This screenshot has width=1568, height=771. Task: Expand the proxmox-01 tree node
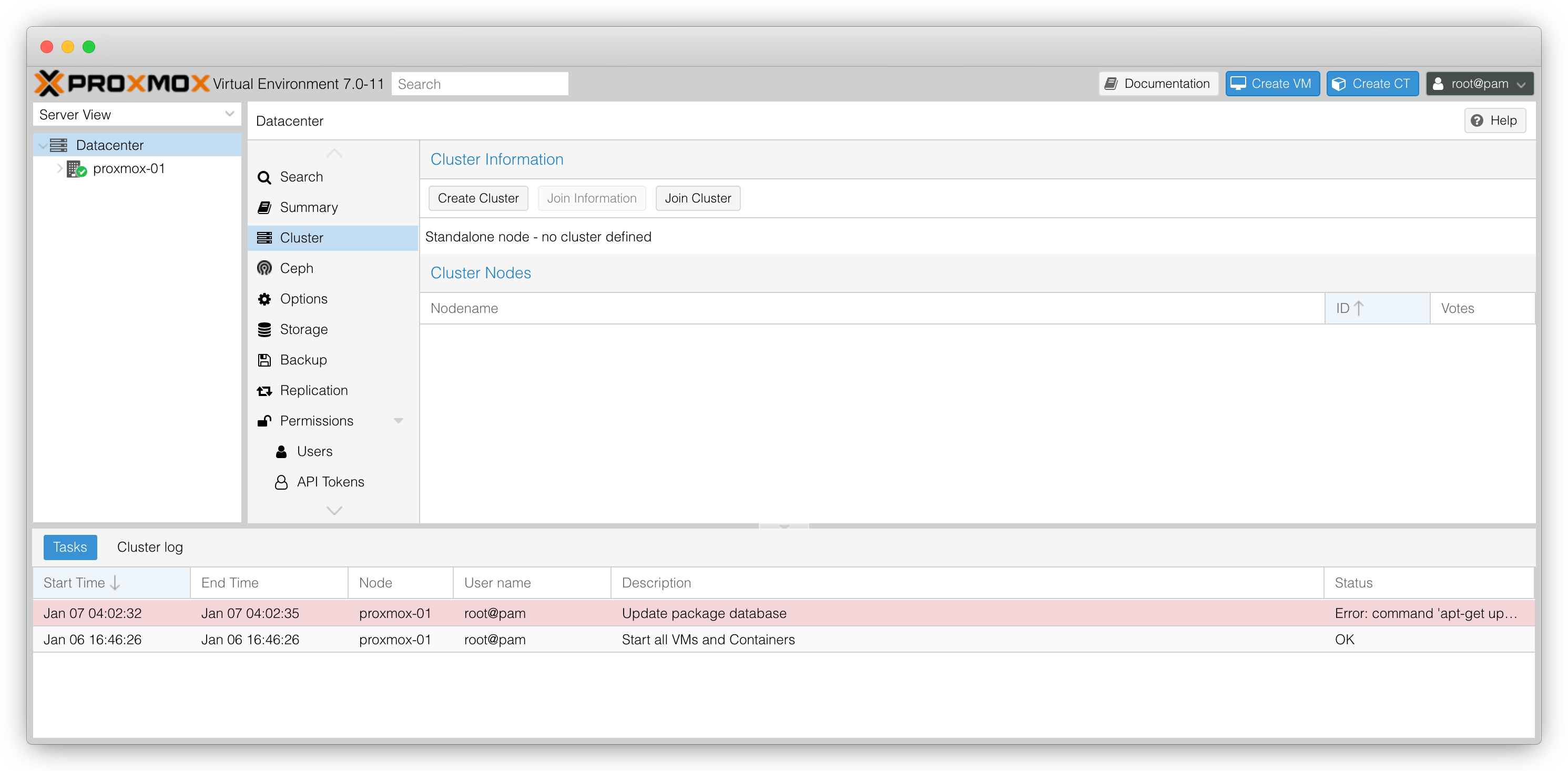(x=59, y=169)
